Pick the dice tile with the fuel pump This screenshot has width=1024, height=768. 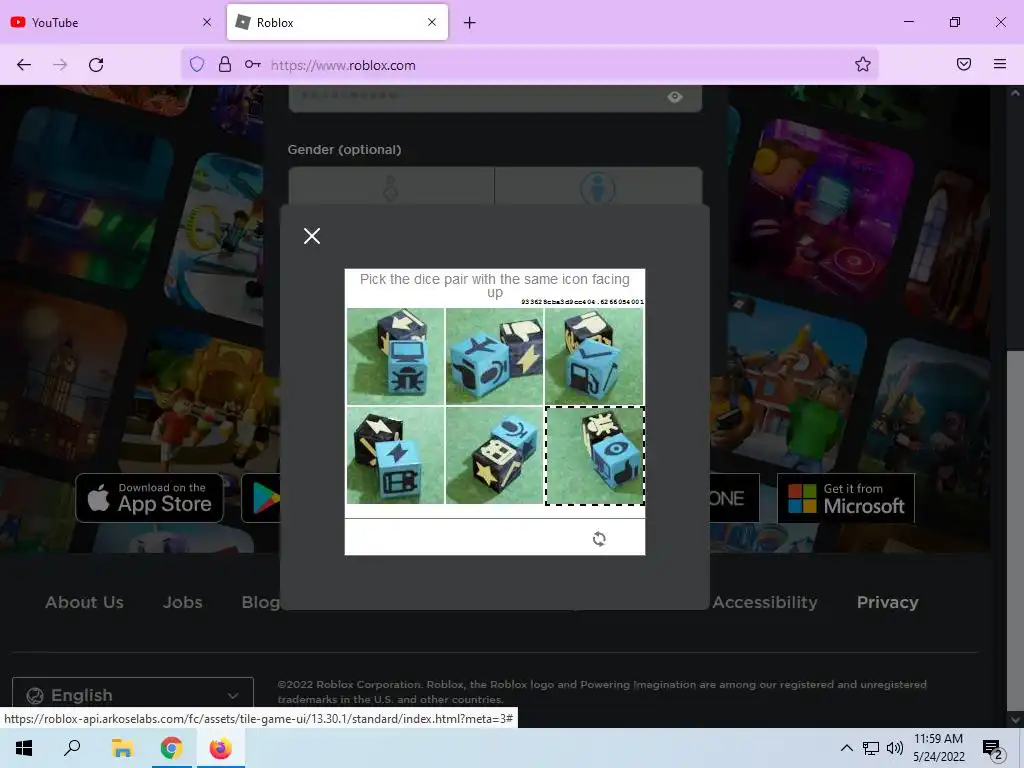(x=594, y=356)
